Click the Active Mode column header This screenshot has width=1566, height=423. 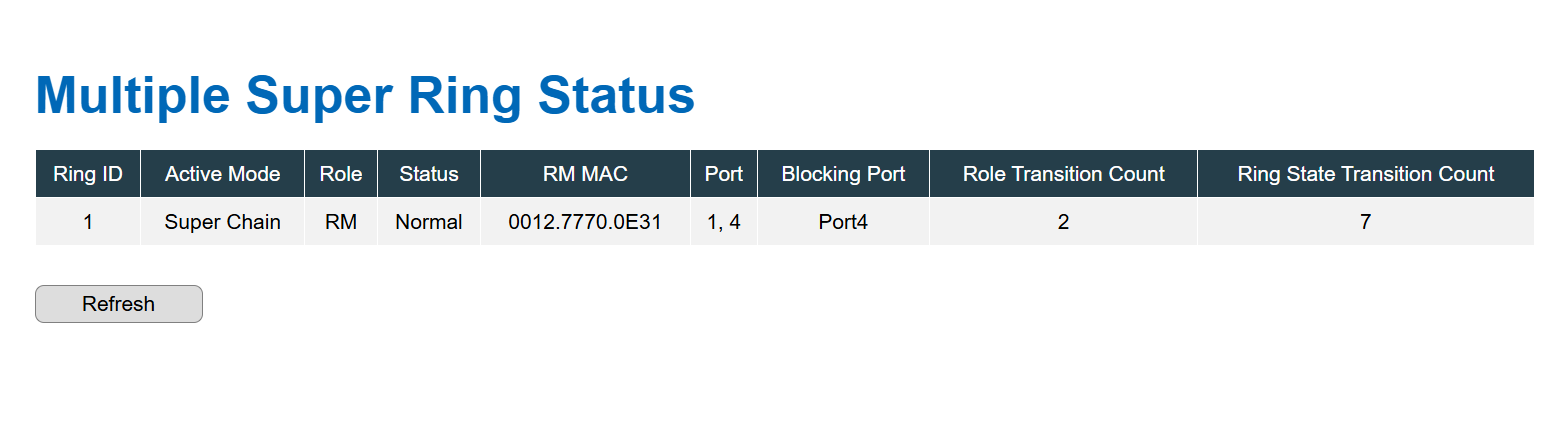tap(223, 174)
